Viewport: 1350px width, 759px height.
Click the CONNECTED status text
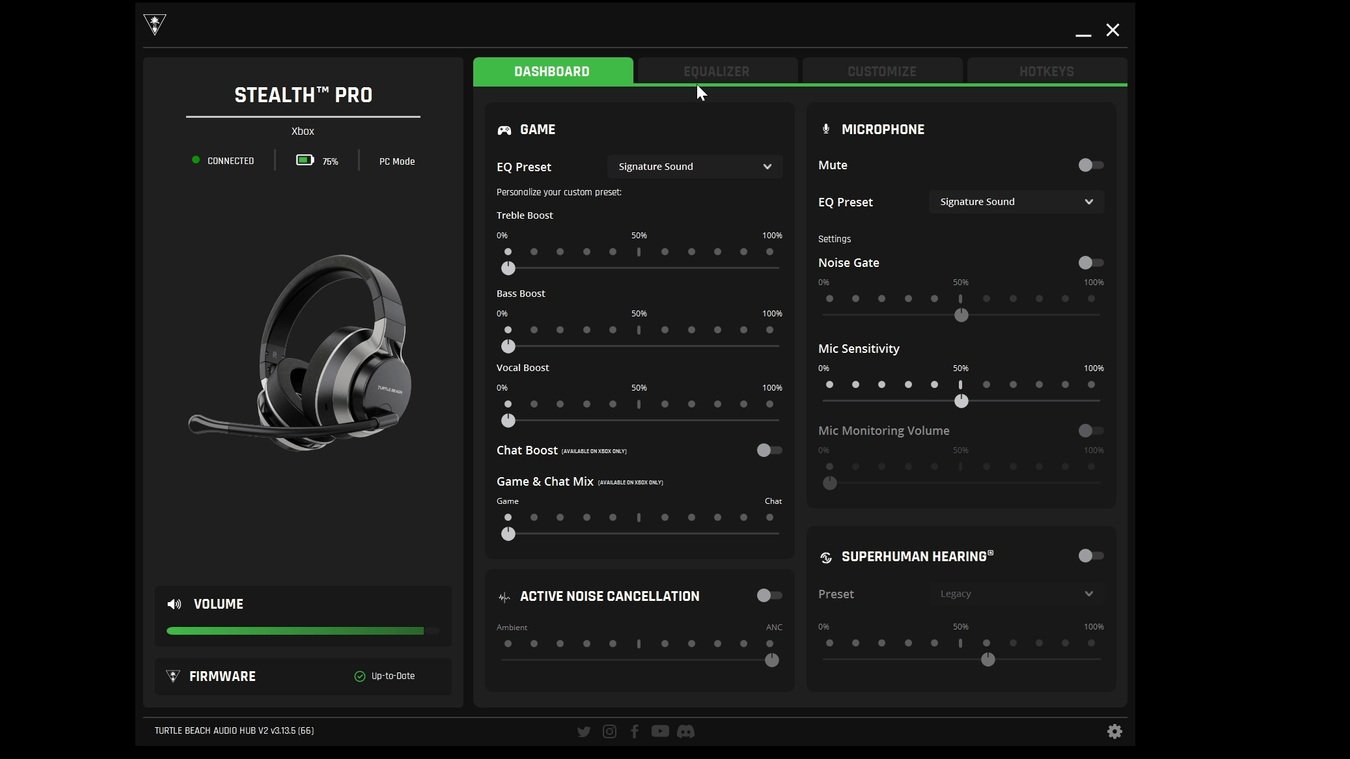tap(231, 161)
